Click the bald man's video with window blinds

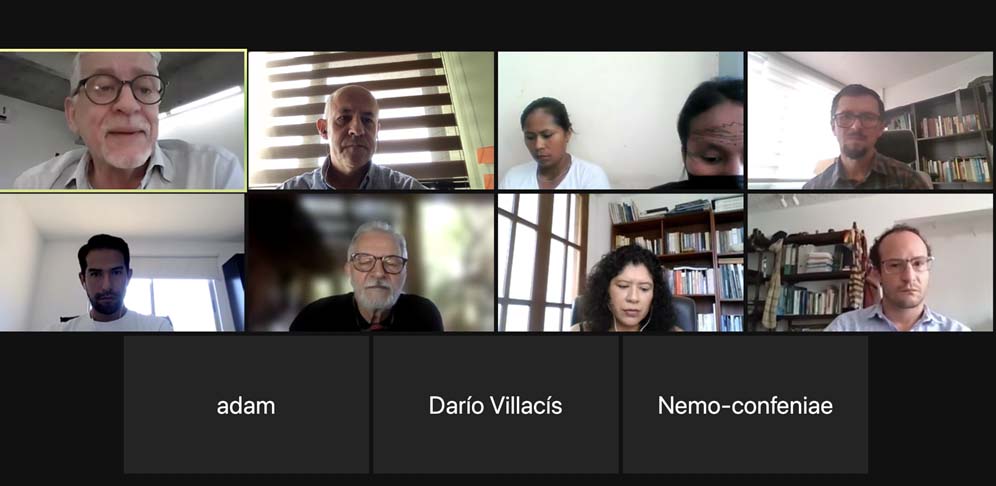tap(371, 121)
